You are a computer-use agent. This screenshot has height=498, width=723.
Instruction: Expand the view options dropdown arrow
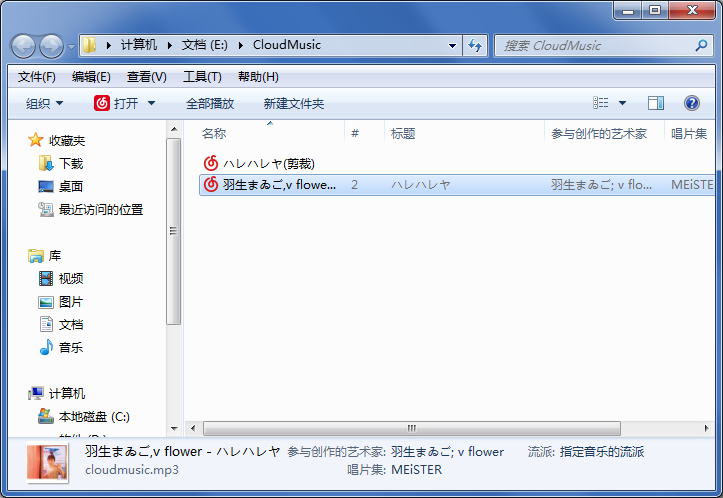[x=622, y=103]
